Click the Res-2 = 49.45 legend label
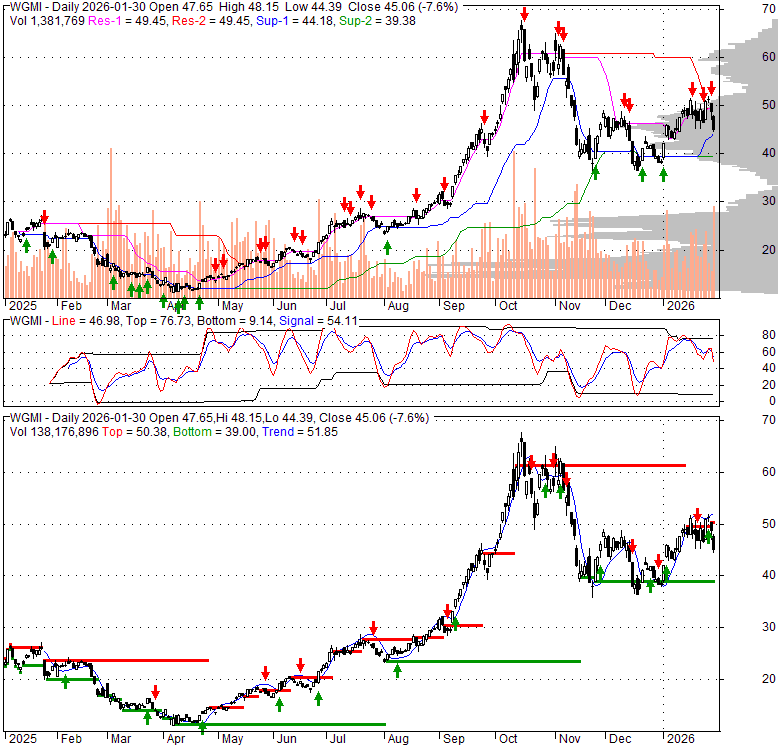The width and height of the screenshot is (780, 745). point(211,21)
